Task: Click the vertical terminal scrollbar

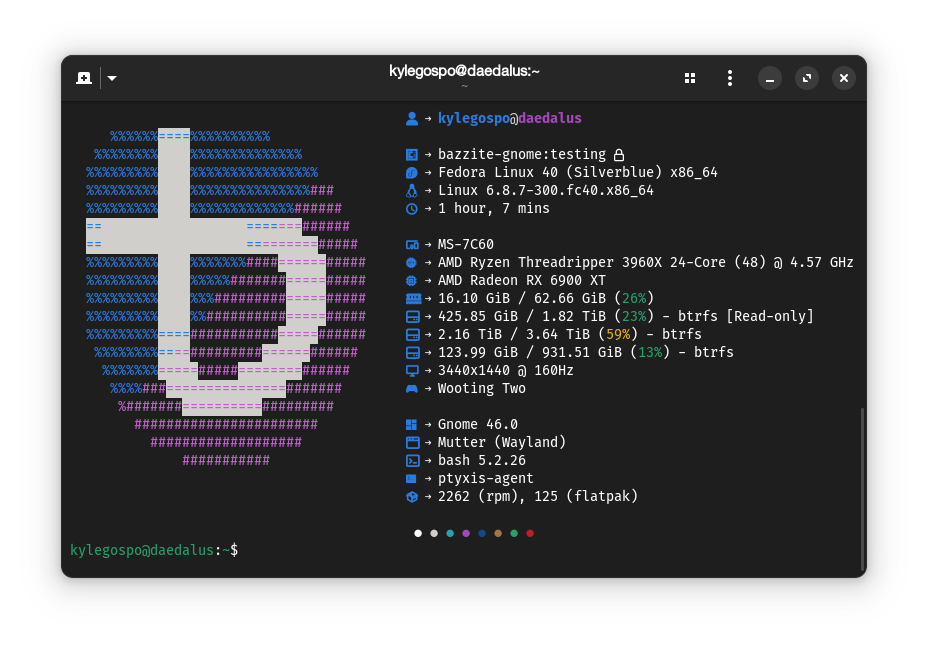Action: (x=862, y=489)
